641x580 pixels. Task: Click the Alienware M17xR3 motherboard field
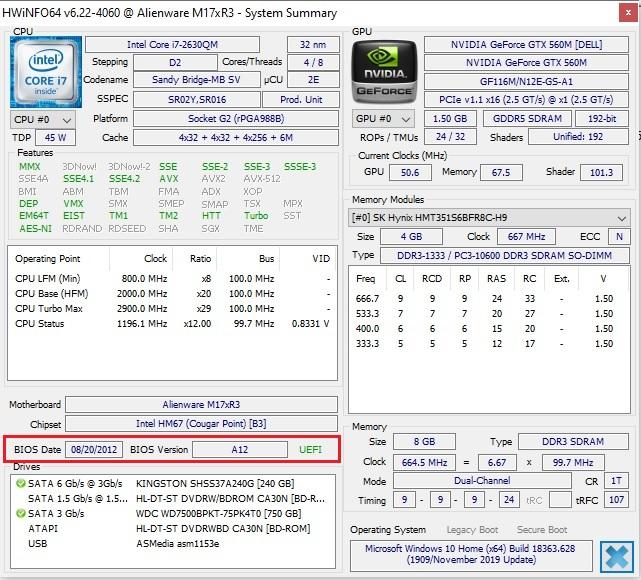(x=201, y=405)
